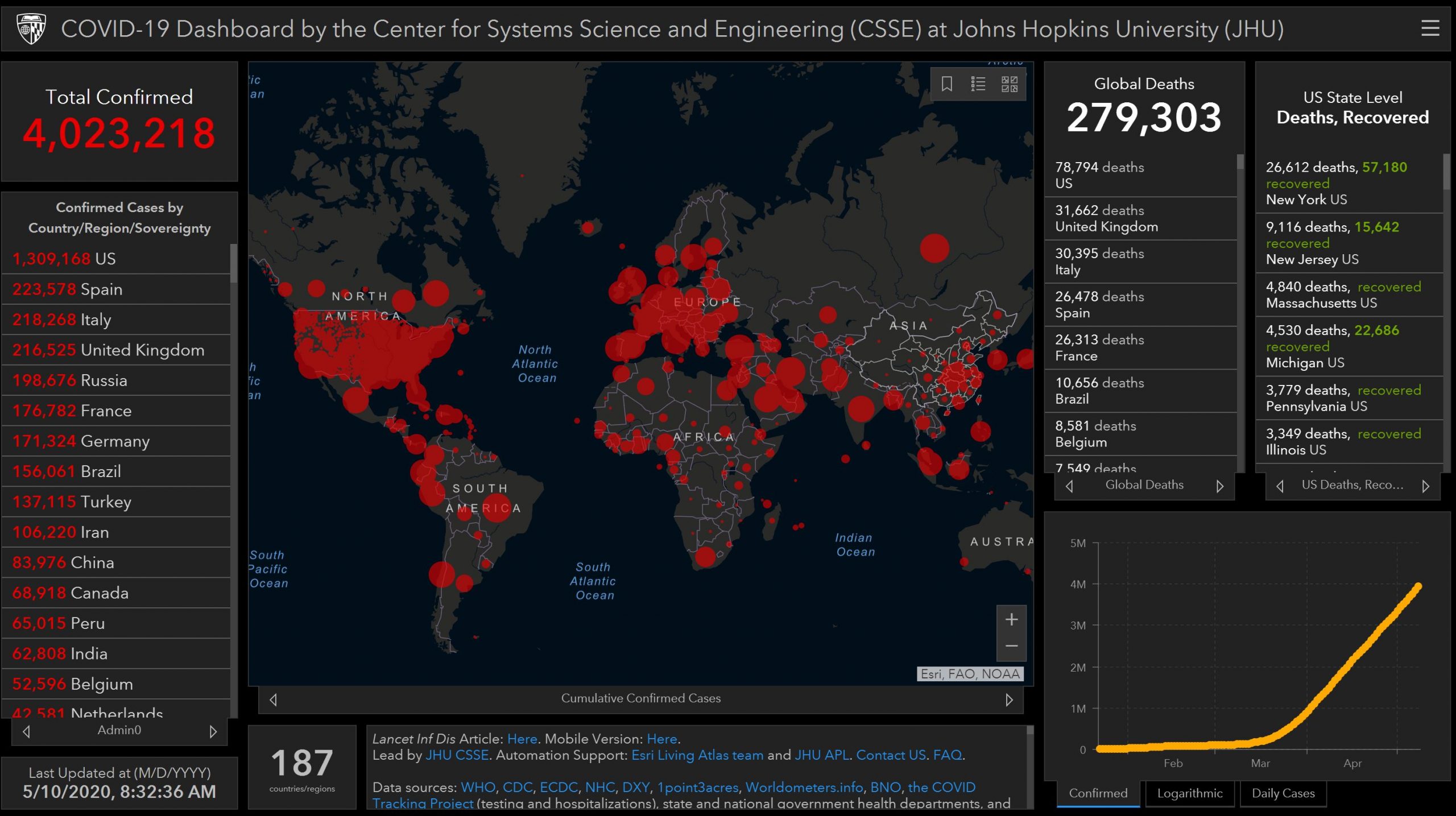Advance to next US Deaths, Recovered page
1456x816 pixels.
pos(1425,486)
